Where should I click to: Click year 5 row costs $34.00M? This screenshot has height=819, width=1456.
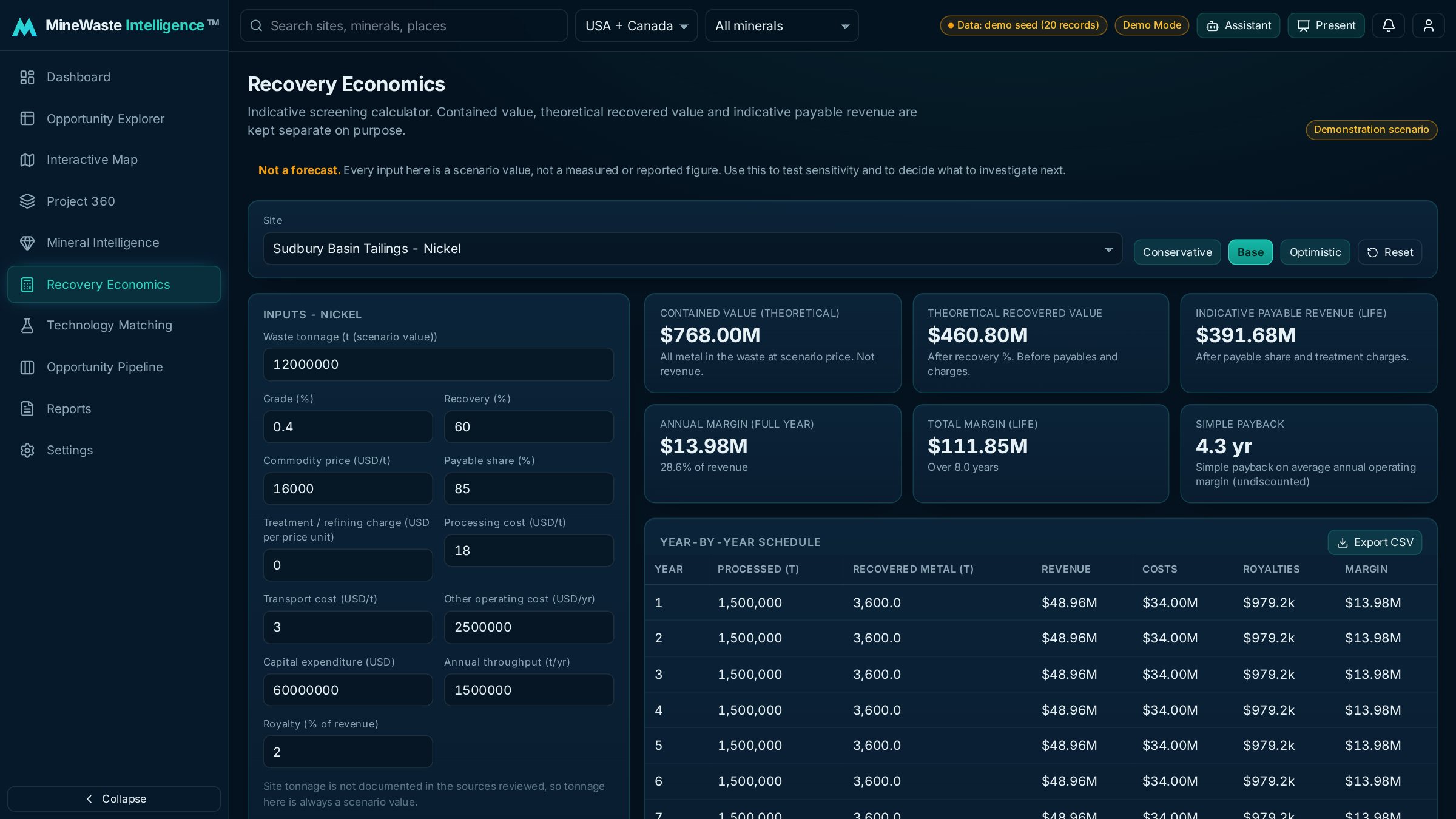click(x=1170, y=745)
